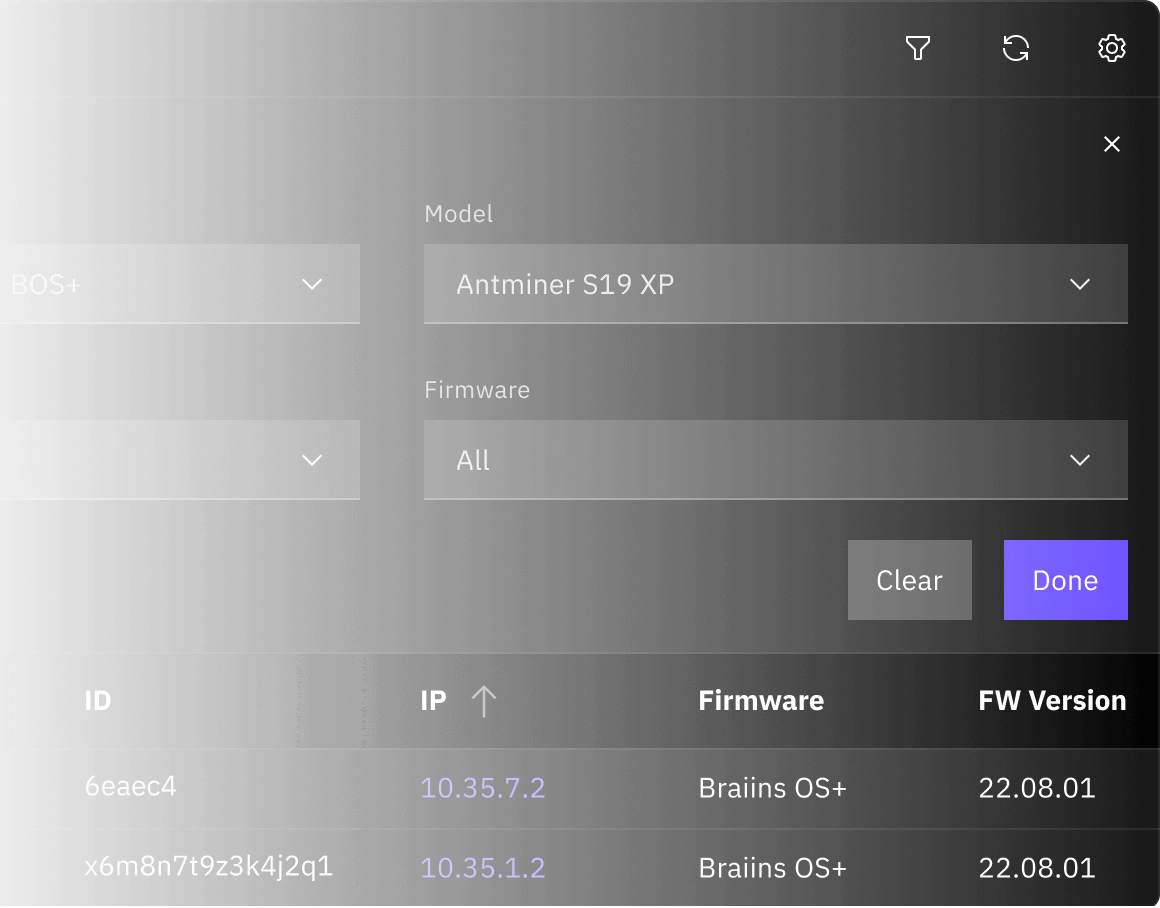
Task: Sort by the IP column header
Action: click(433, 701)
